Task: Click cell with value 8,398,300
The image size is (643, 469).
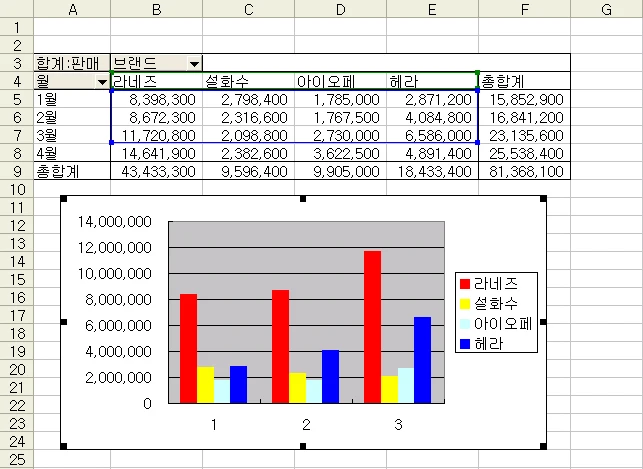Action: click(x=157, y=99)
